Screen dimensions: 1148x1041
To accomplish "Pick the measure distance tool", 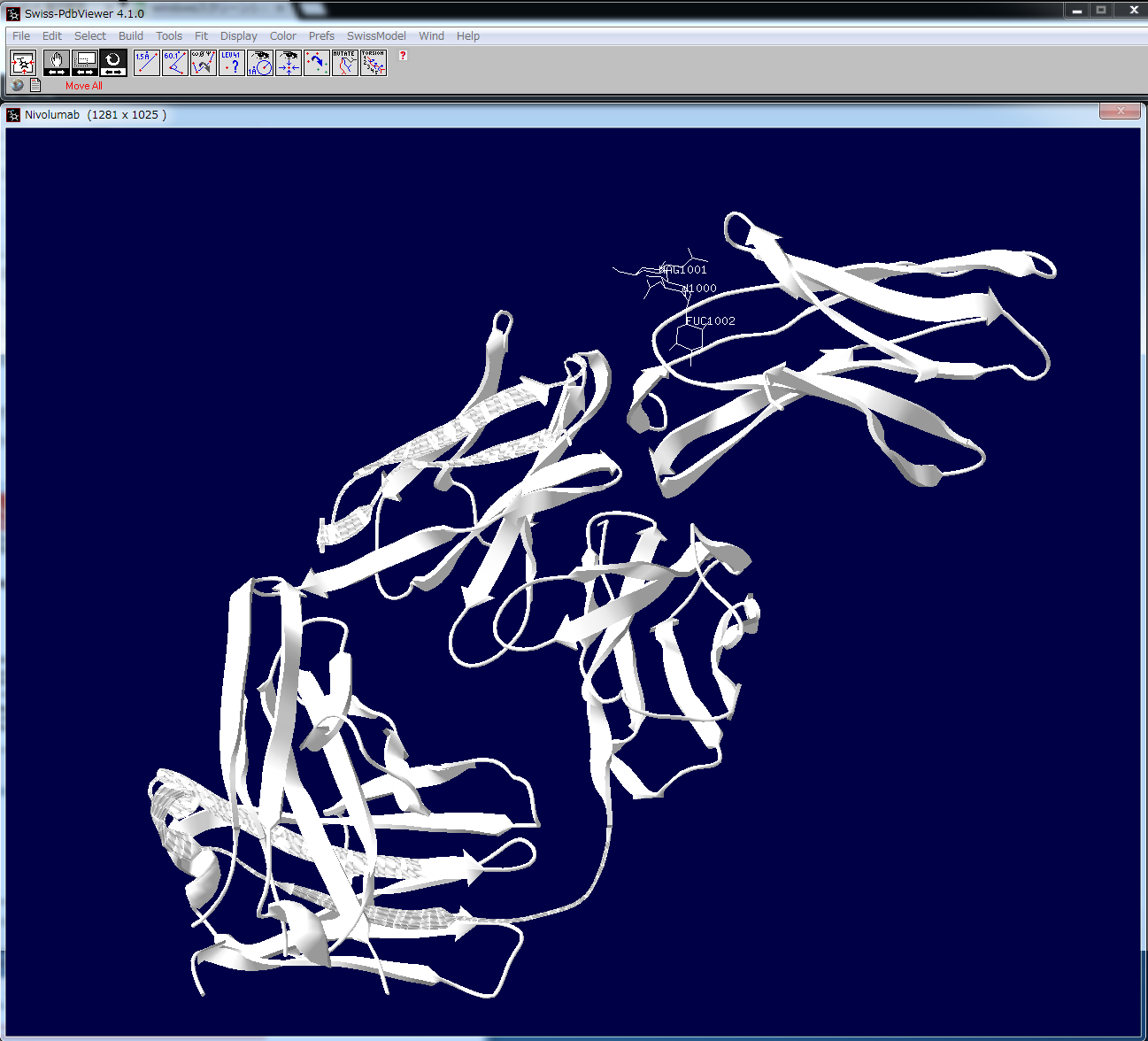I will (x=147, y=63).
